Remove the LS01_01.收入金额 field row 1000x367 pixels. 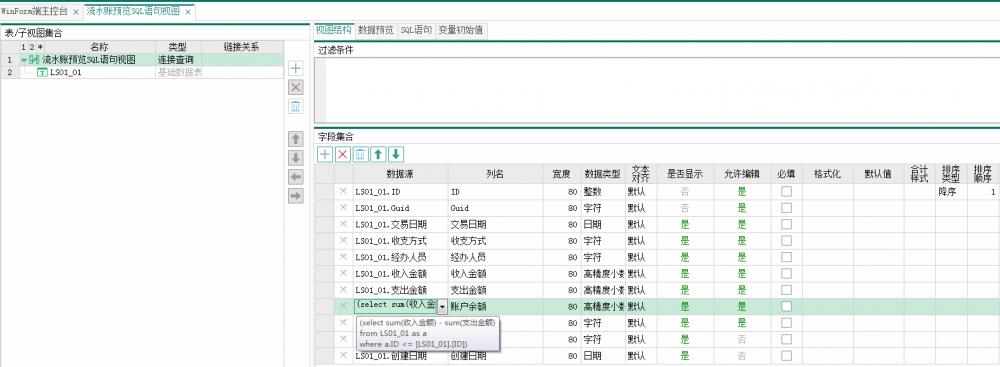343,273
